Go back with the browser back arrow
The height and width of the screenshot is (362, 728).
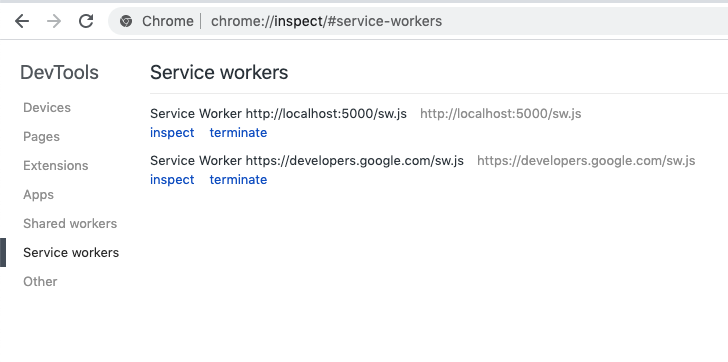(22, 21)
